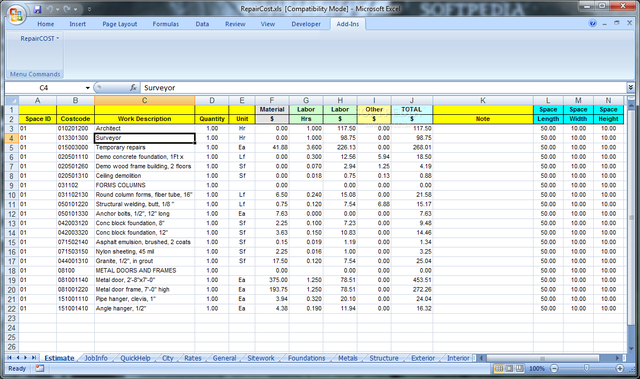Viewport: 640px width, 379px height.
Task: Click the 100% zoom level button
Action: point(537,368)
